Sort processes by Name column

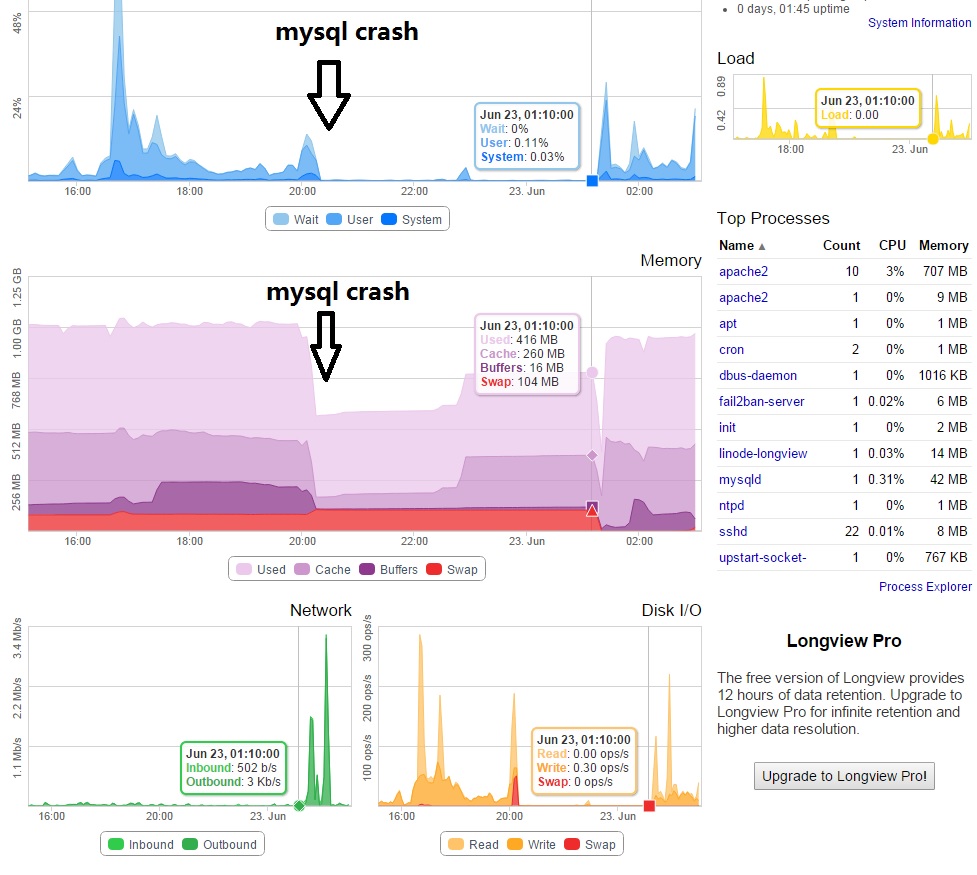click(736, 246)
